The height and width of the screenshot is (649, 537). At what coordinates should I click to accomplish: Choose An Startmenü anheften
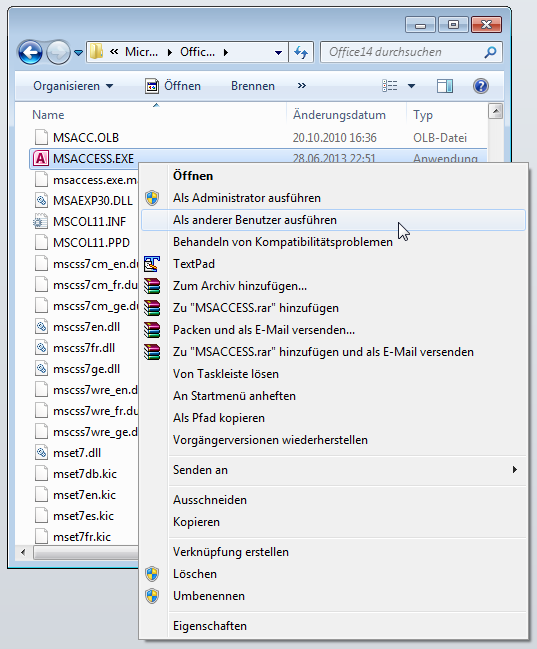tap(333, 396)
